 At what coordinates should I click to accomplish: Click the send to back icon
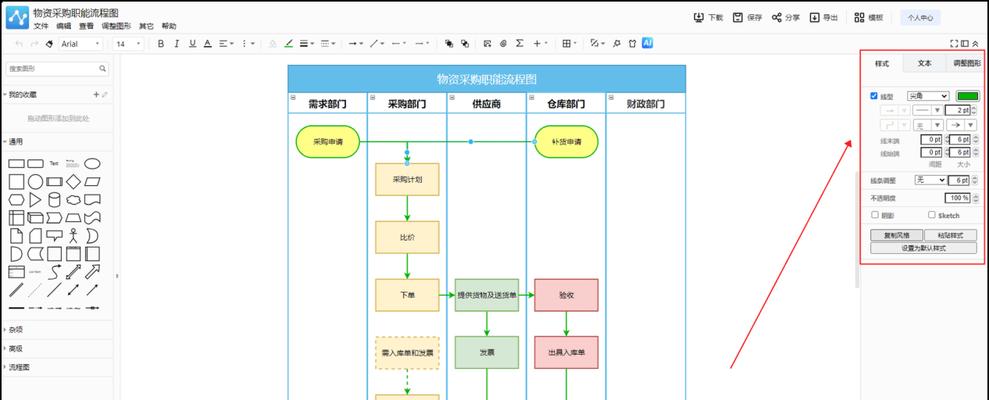465,44
